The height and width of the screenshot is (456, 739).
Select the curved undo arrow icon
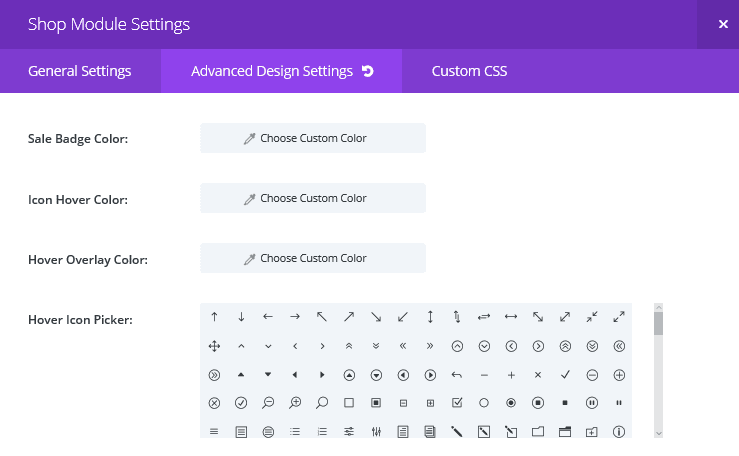click(457, 375)
